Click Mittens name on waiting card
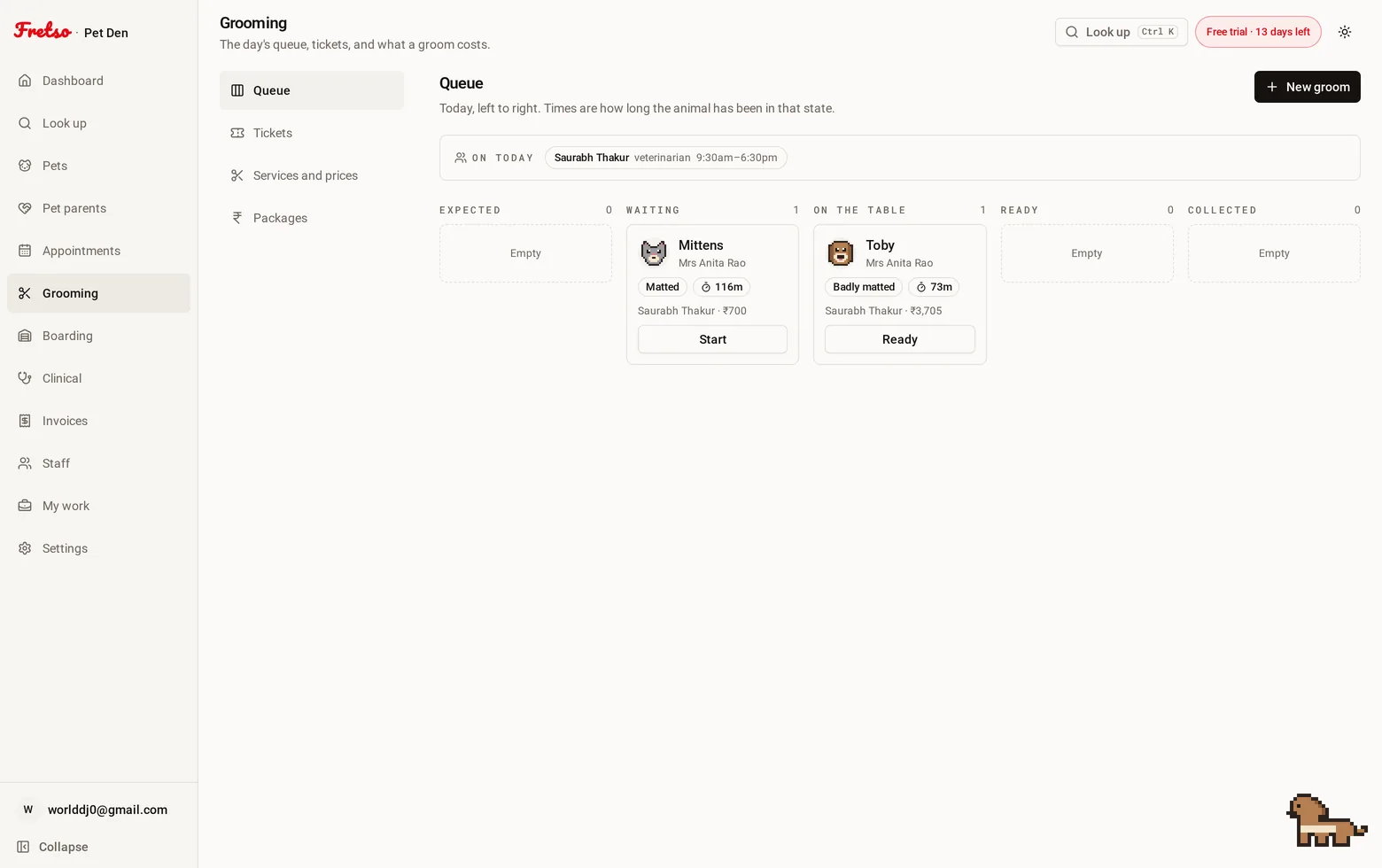The image size is (1382, 868). 701,245
